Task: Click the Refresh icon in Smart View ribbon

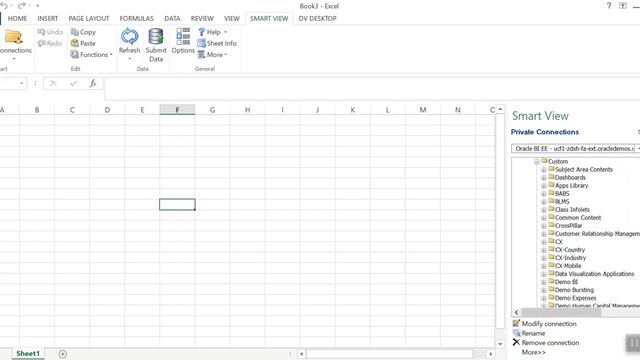Action: [x=129, y=37]
